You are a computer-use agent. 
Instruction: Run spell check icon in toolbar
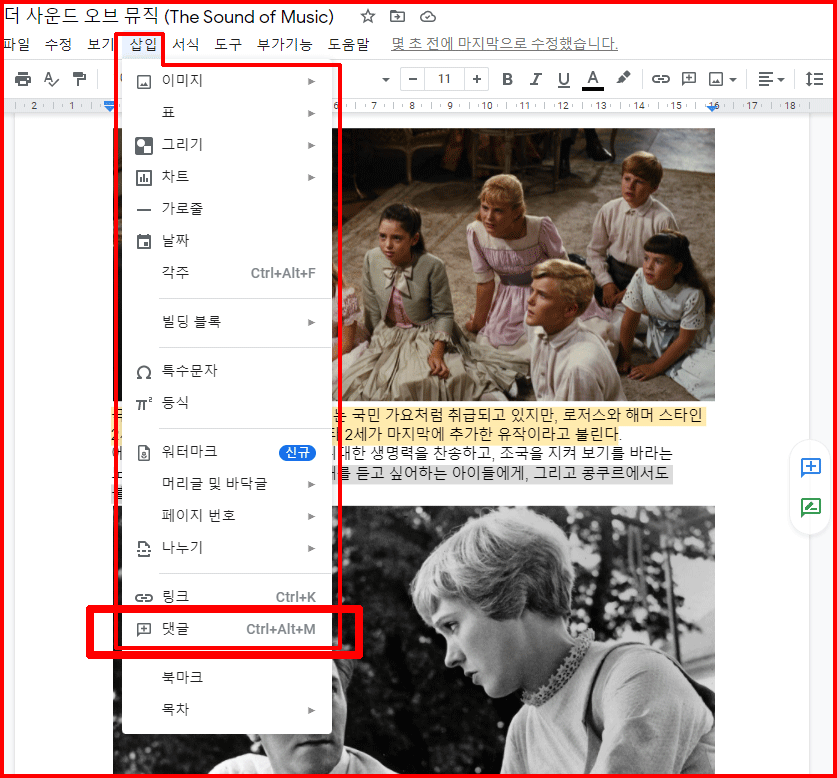coord(51,79)
